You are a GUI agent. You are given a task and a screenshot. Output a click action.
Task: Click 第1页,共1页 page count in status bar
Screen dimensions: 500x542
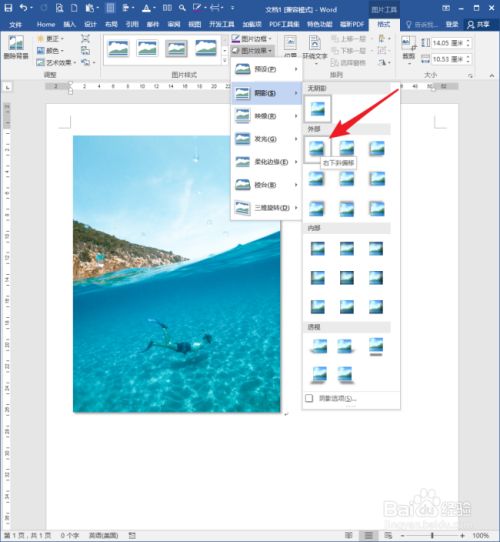[x=28, y=535]
